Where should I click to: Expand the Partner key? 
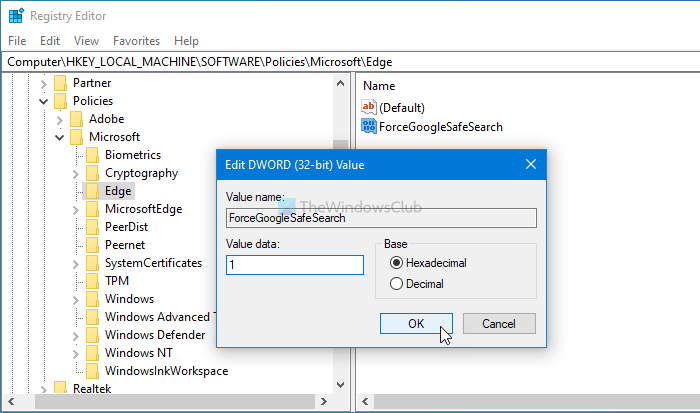coord(43,83)
